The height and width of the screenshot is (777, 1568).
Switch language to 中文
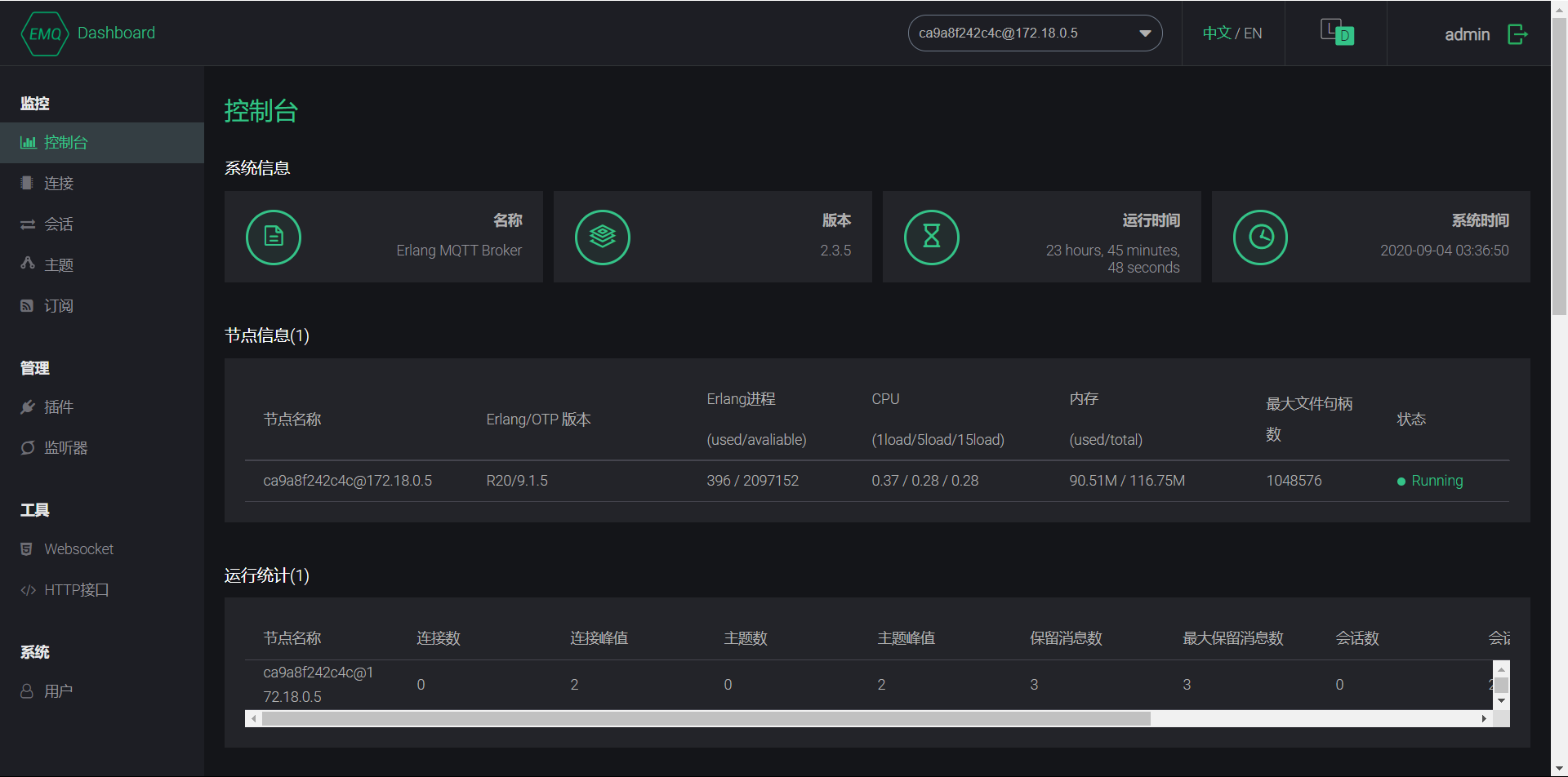[1216, 33]
